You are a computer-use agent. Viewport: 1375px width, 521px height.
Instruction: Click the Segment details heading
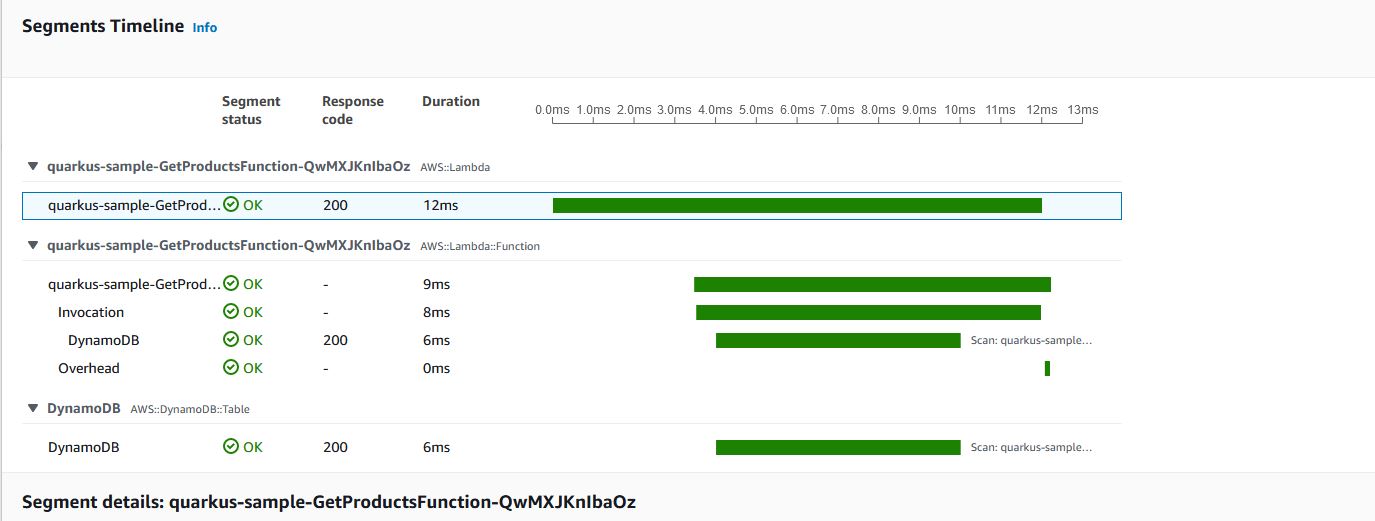[329, 501]
